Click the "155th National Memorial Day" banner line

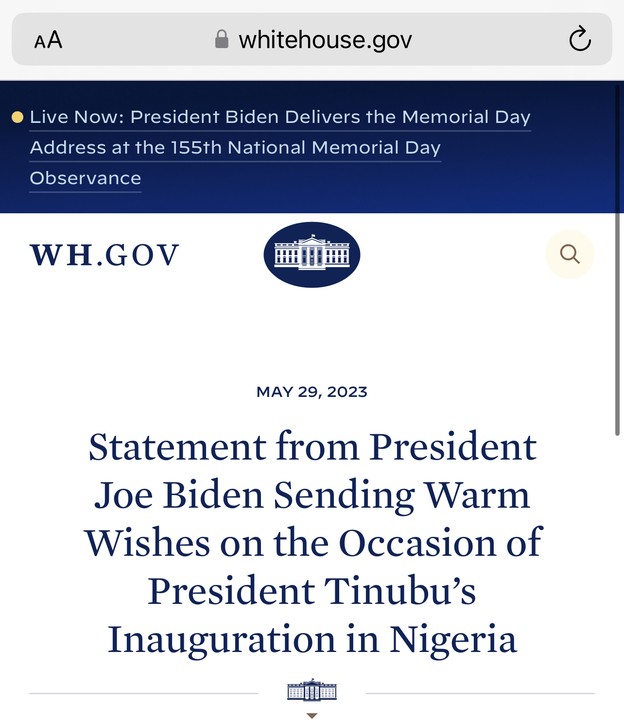pos(235,148)
